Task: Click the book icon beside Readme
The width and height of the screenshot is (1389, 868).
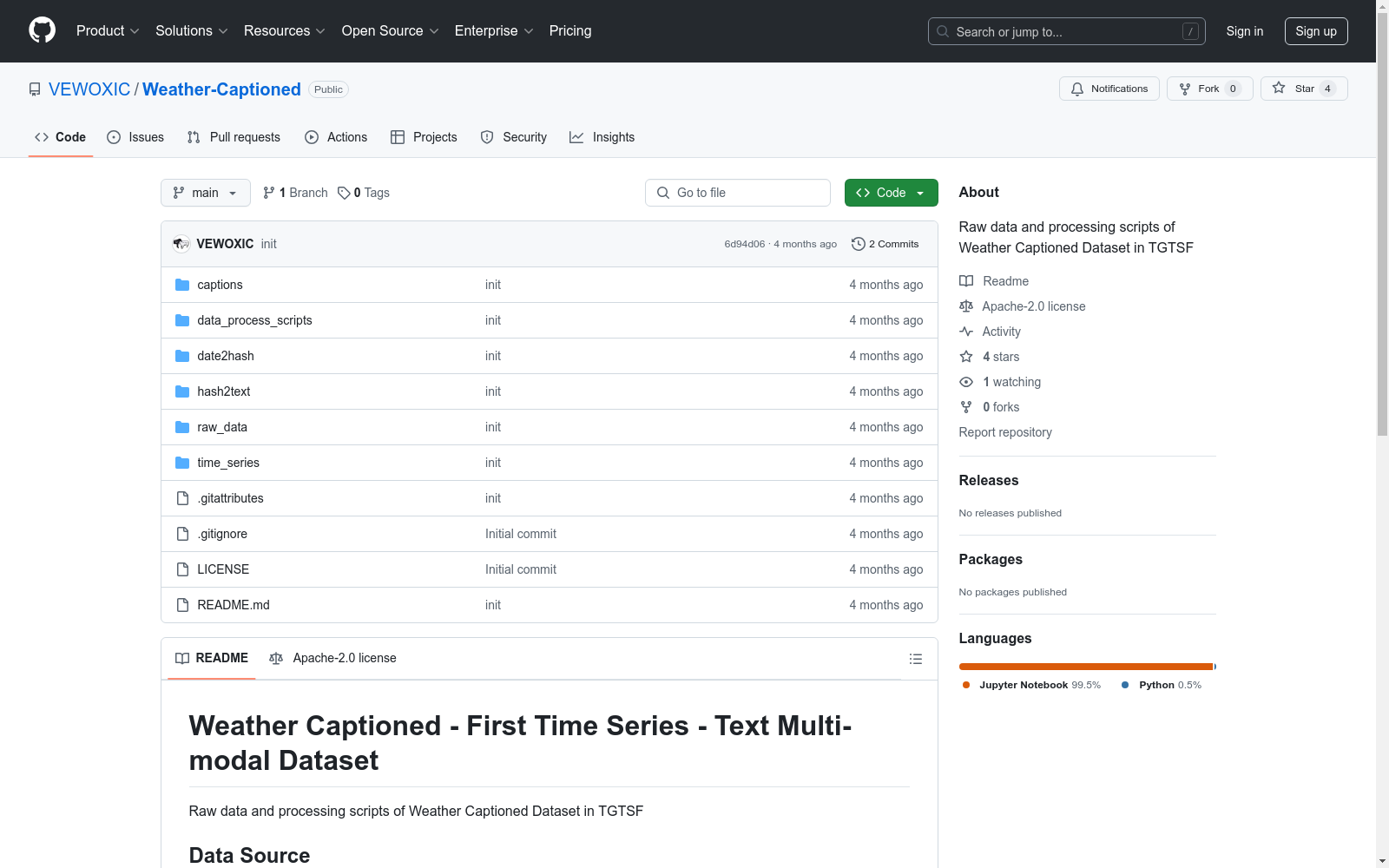Action: pos(966,281)
